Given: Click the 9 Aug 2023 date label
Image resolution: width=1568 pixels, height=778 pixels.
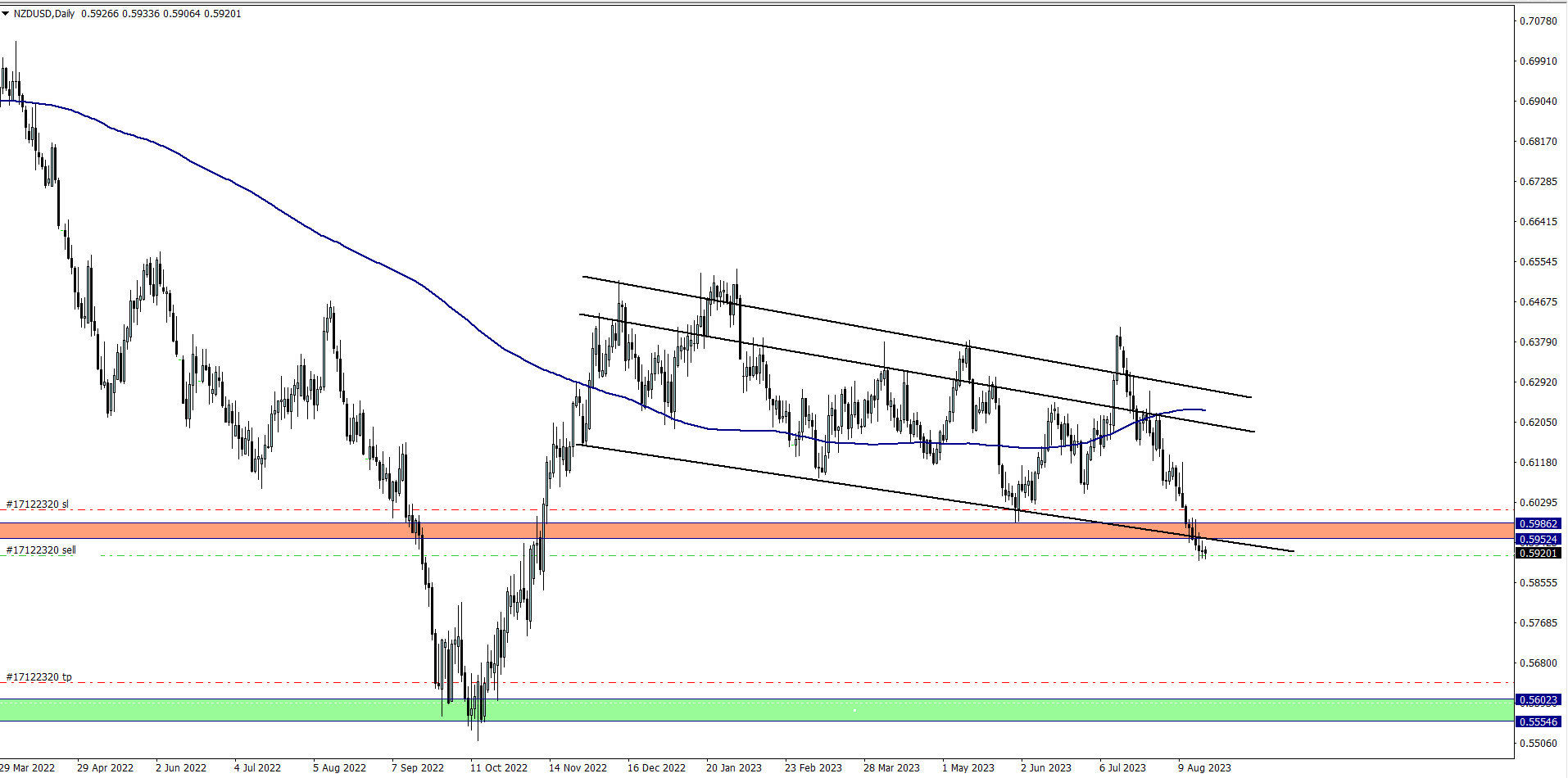Looking at the screenshot, I should [1204, 767].
